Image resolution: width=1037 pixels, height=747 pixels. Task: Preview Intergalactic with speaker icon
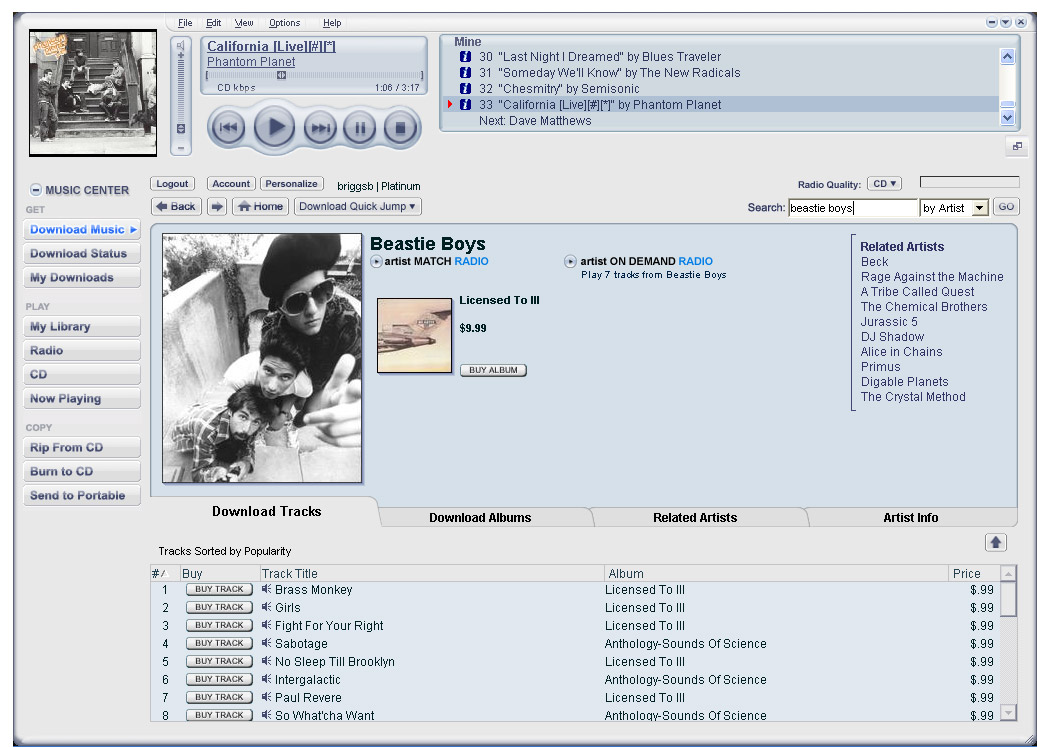tap(267, 679)
